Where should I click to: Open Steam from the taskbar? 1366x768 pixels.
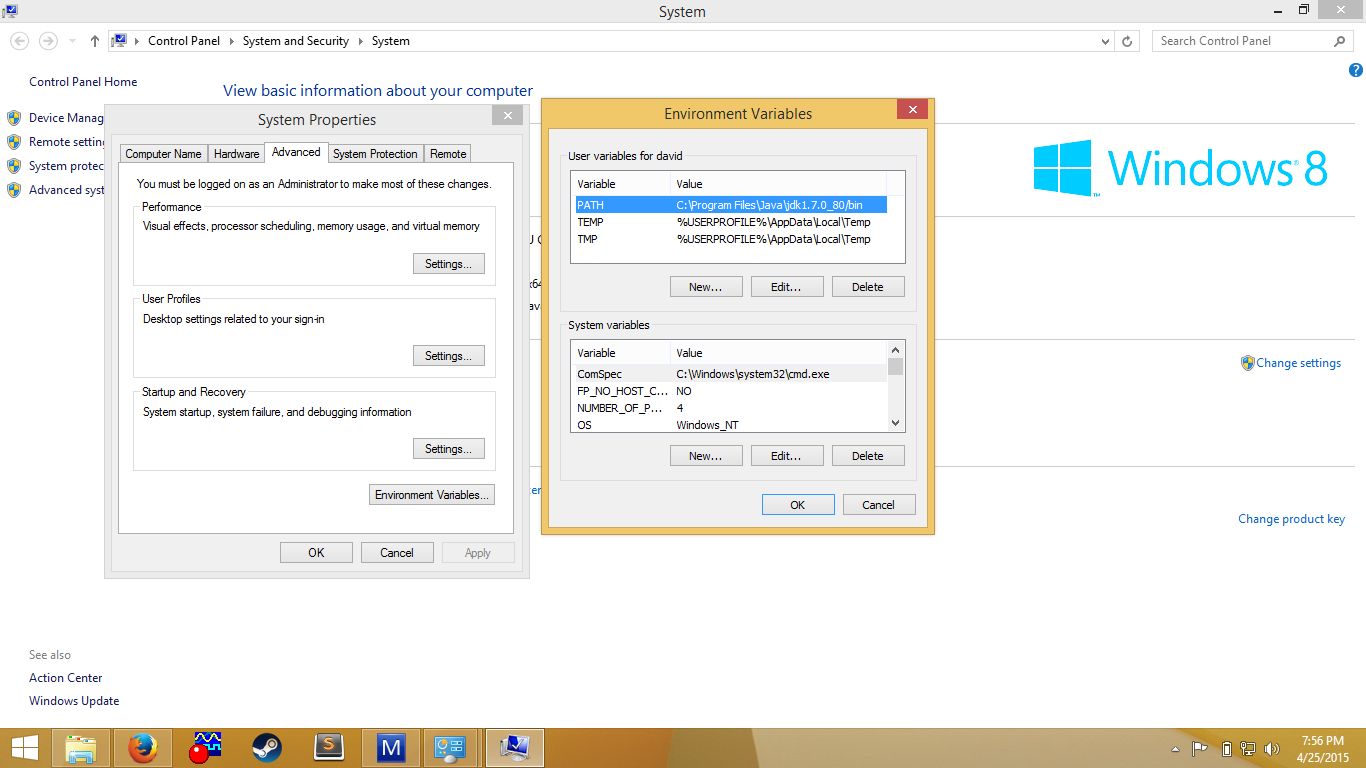pyautogui.click(x=266, y=748)
